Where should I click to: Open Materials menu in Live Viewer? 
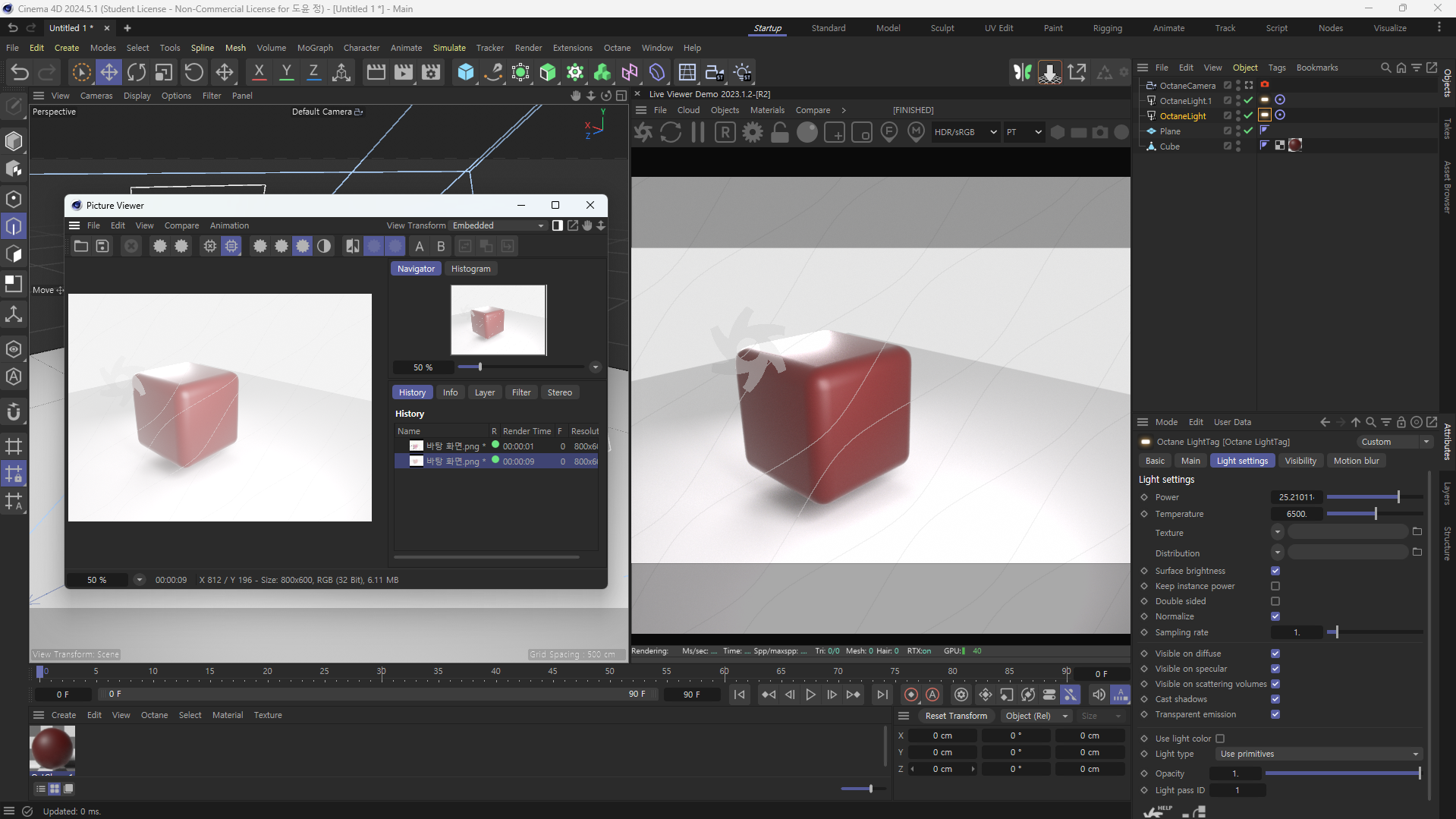click(x=767, y=110)
